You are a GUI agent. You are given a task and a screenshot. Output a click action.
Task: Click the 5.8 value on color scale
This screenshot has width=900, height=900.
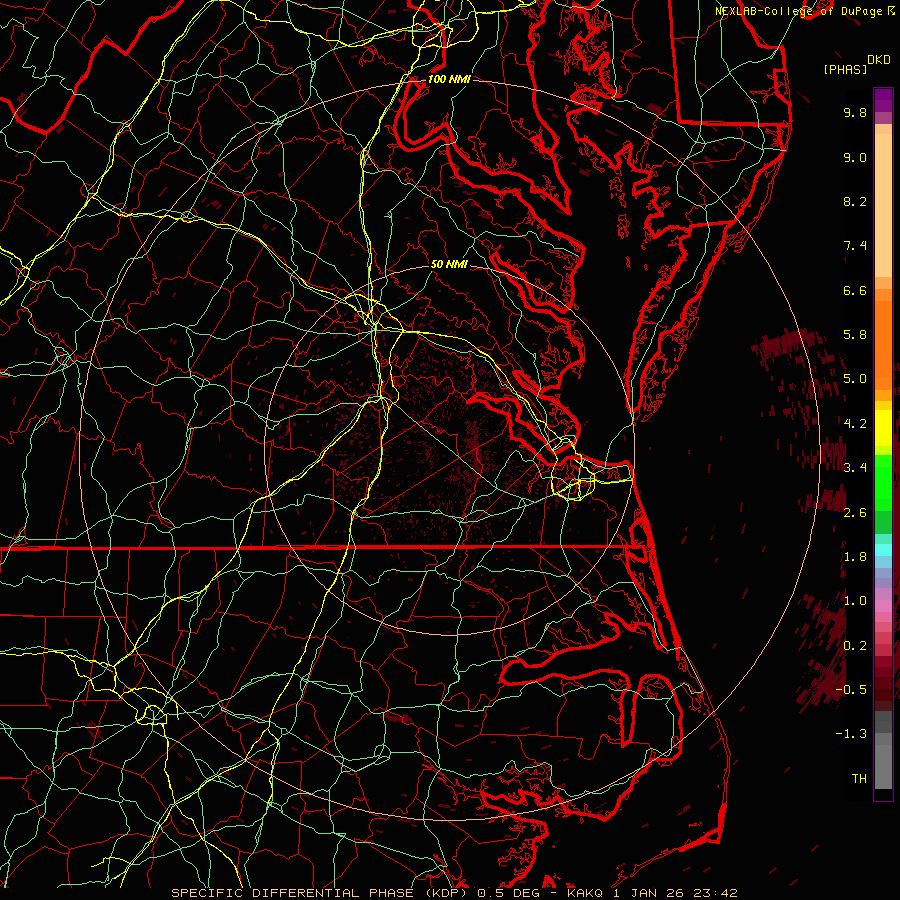(x=855, y=335)
